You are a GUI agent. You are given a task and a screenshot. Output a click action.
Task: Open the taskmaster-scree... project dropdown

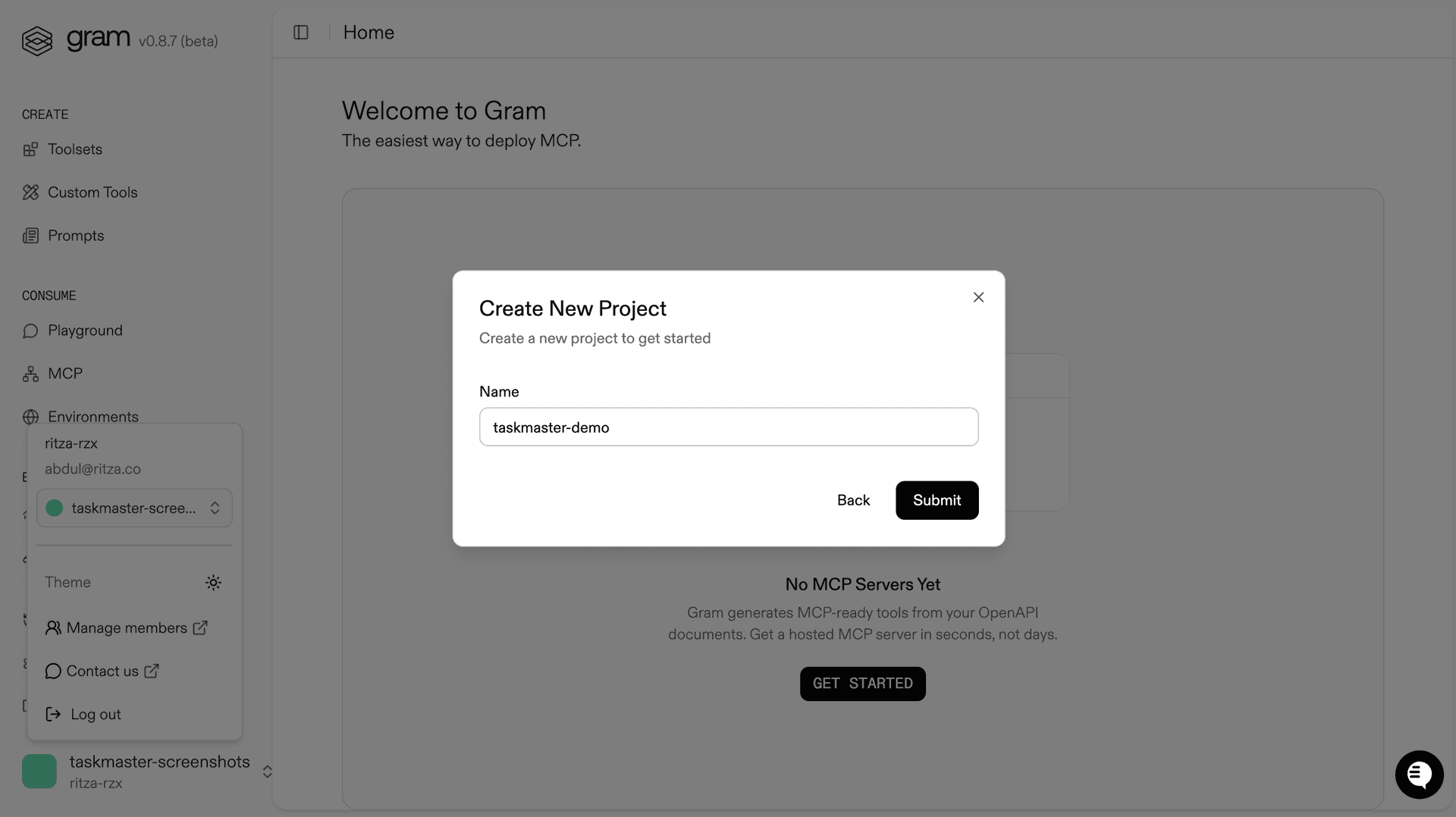(x=134, y=508)
